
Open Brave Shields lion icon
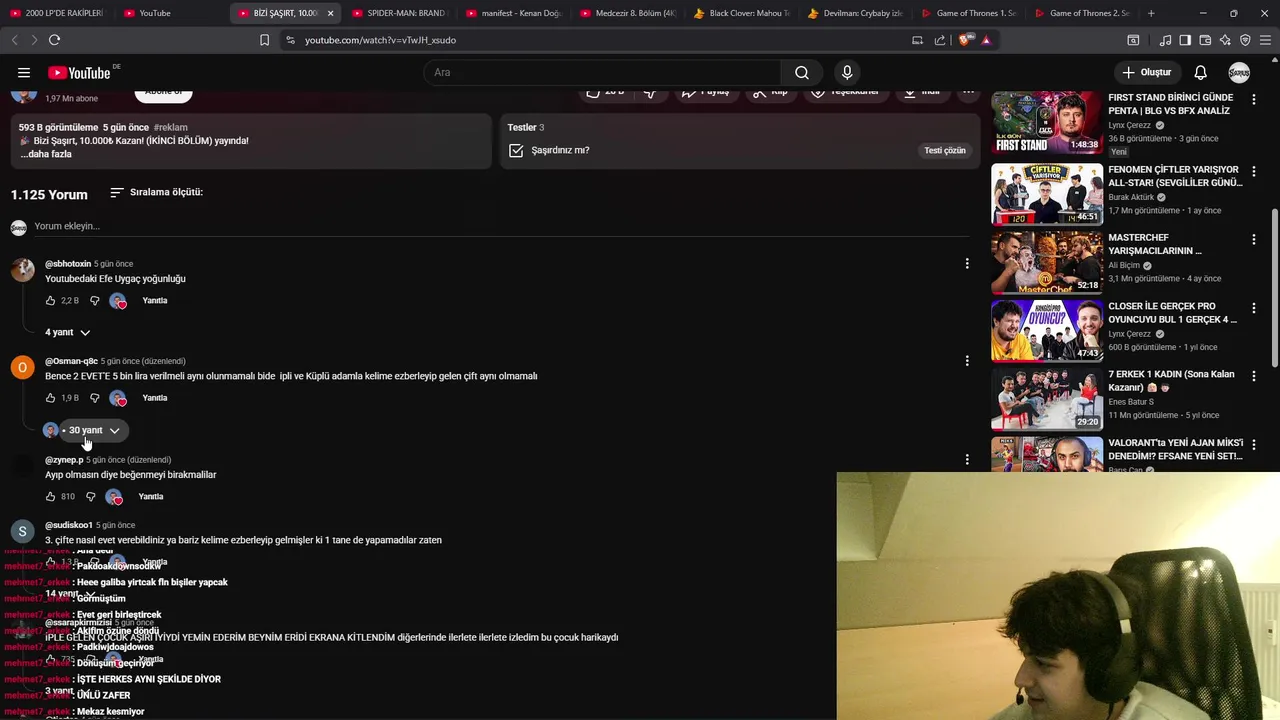[964, 40]
